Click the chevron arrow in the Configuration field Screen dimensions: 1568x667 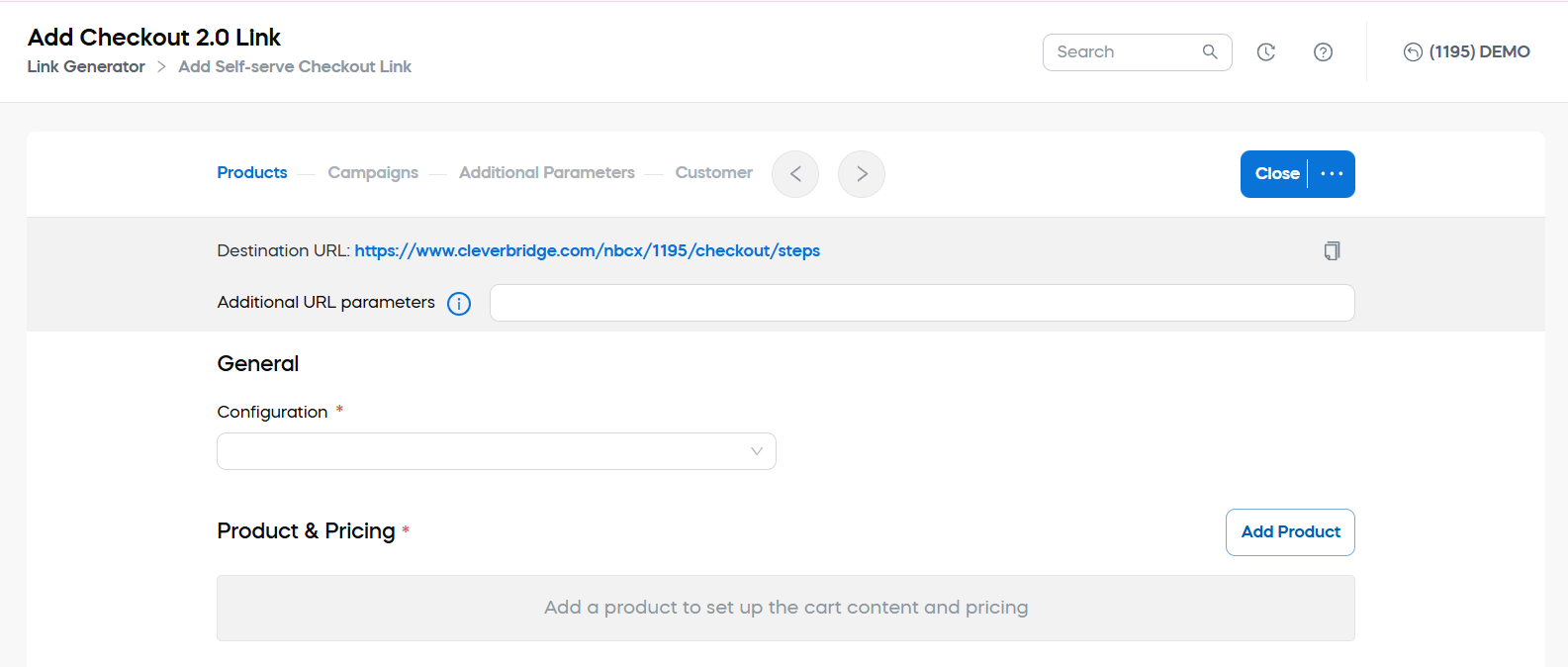pyautogui.click(x=757, y=451)
